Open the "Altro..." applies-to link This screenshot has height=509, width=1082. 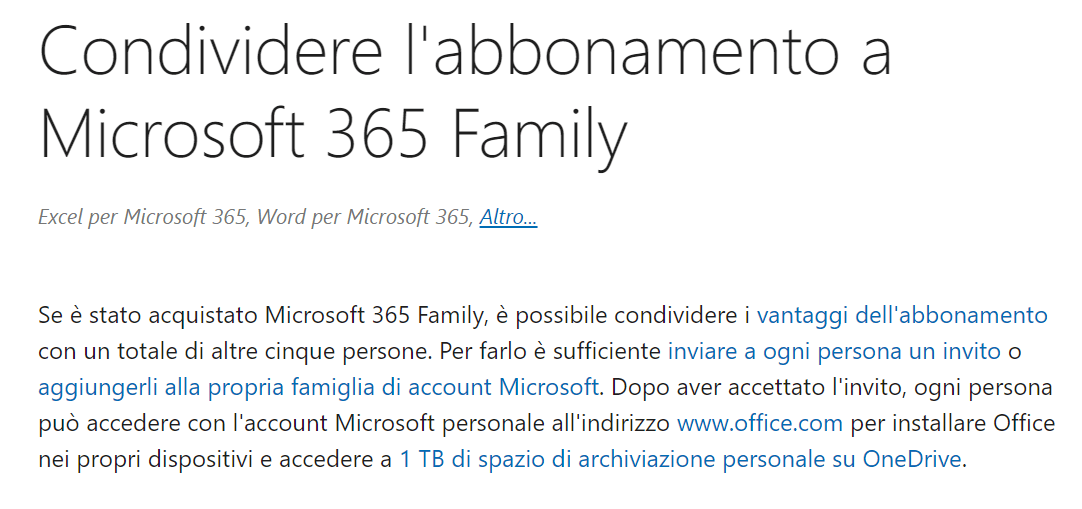pos(508,217)
